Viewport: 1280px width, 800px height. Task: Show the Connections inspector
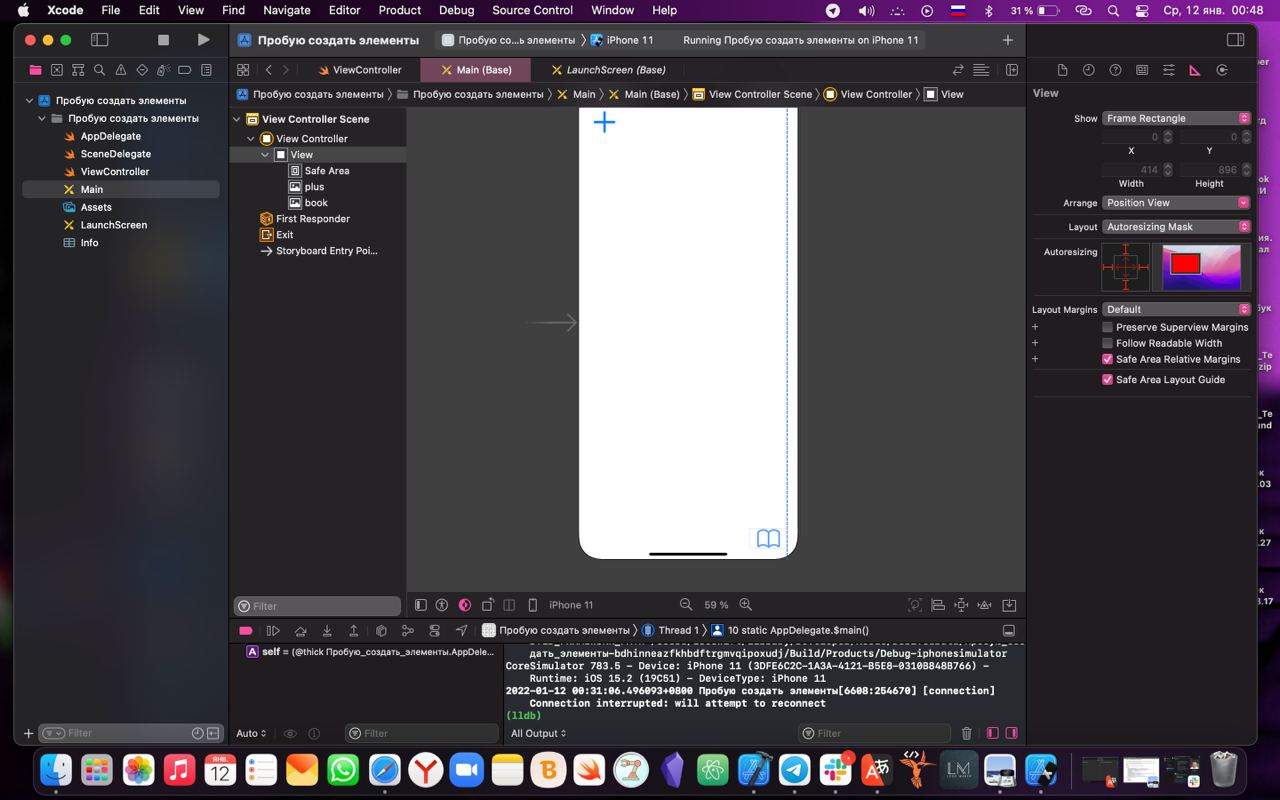pyautogui.click(x=1222, y=70)
